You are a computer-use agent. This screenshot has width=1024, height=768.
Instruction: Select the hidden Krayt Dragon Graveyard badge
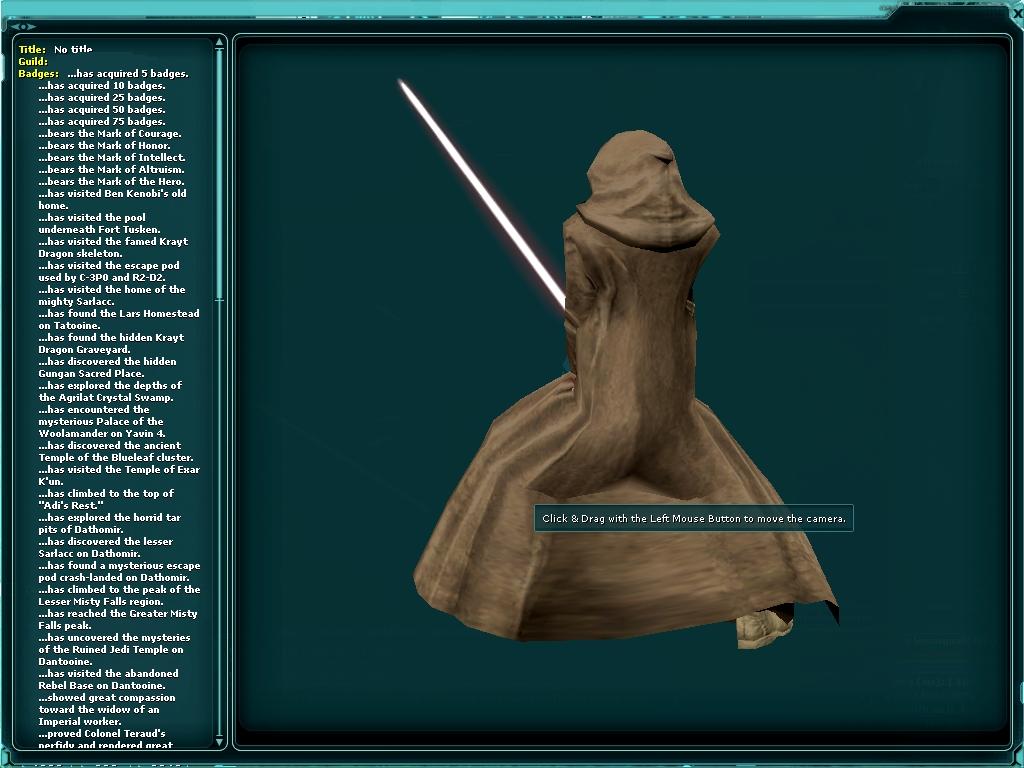111,344
